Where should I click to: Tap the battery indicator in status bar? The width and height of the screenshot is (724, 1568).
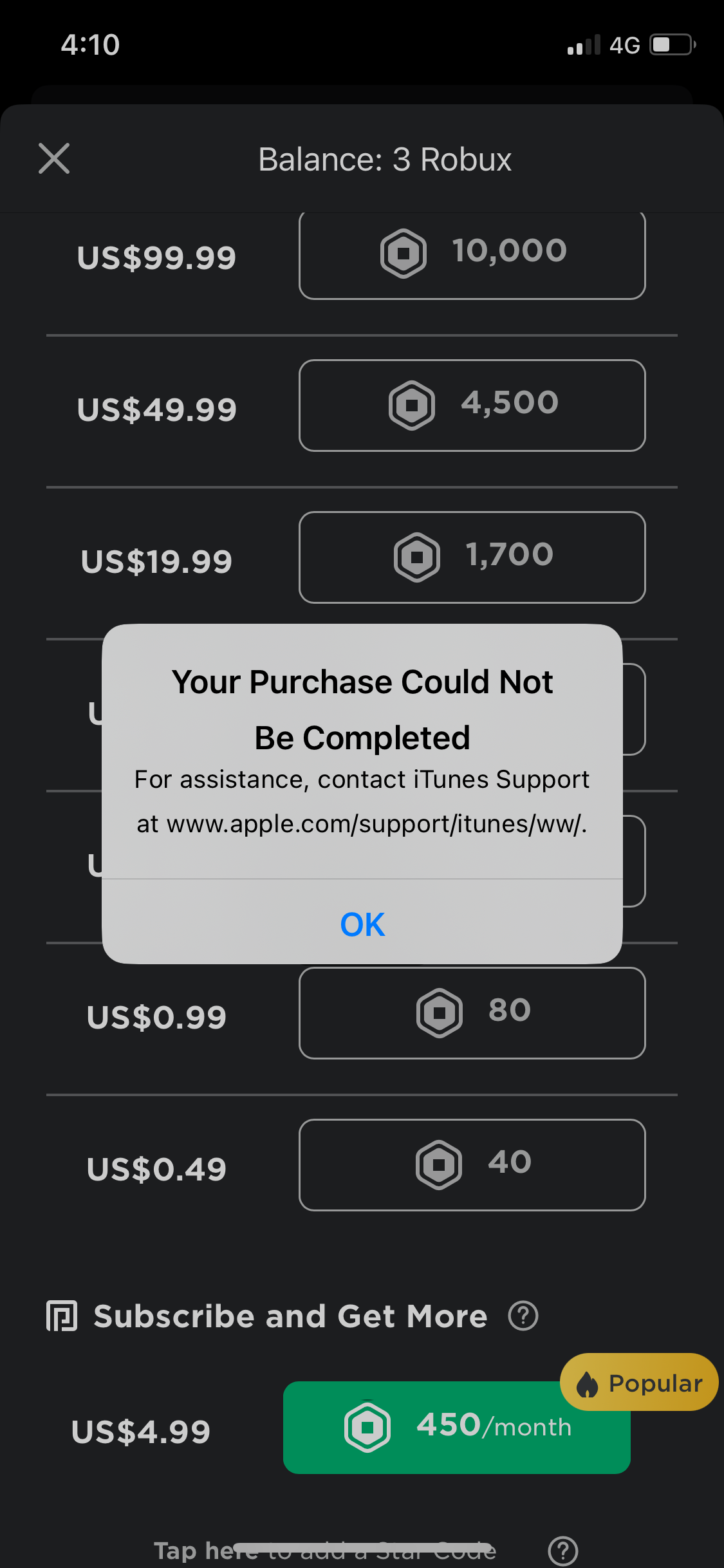672,45
